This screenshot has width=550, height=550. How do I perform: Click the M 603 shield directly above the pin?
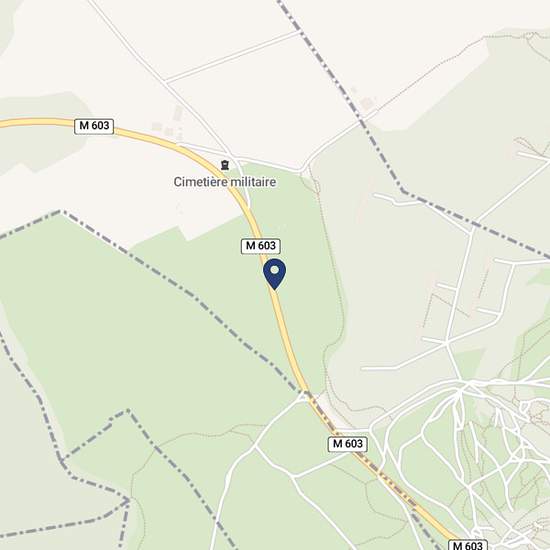(x=261, y=246)
